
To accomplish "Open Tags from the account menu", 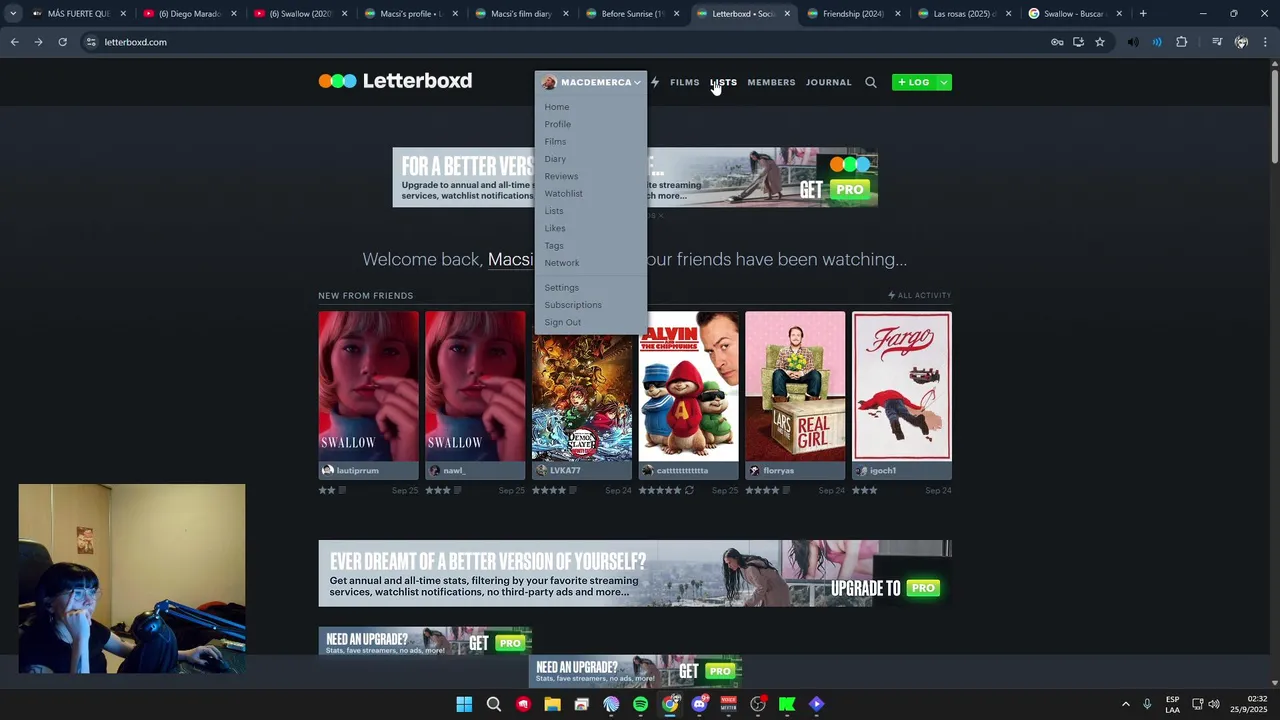I will coord(554,245).
